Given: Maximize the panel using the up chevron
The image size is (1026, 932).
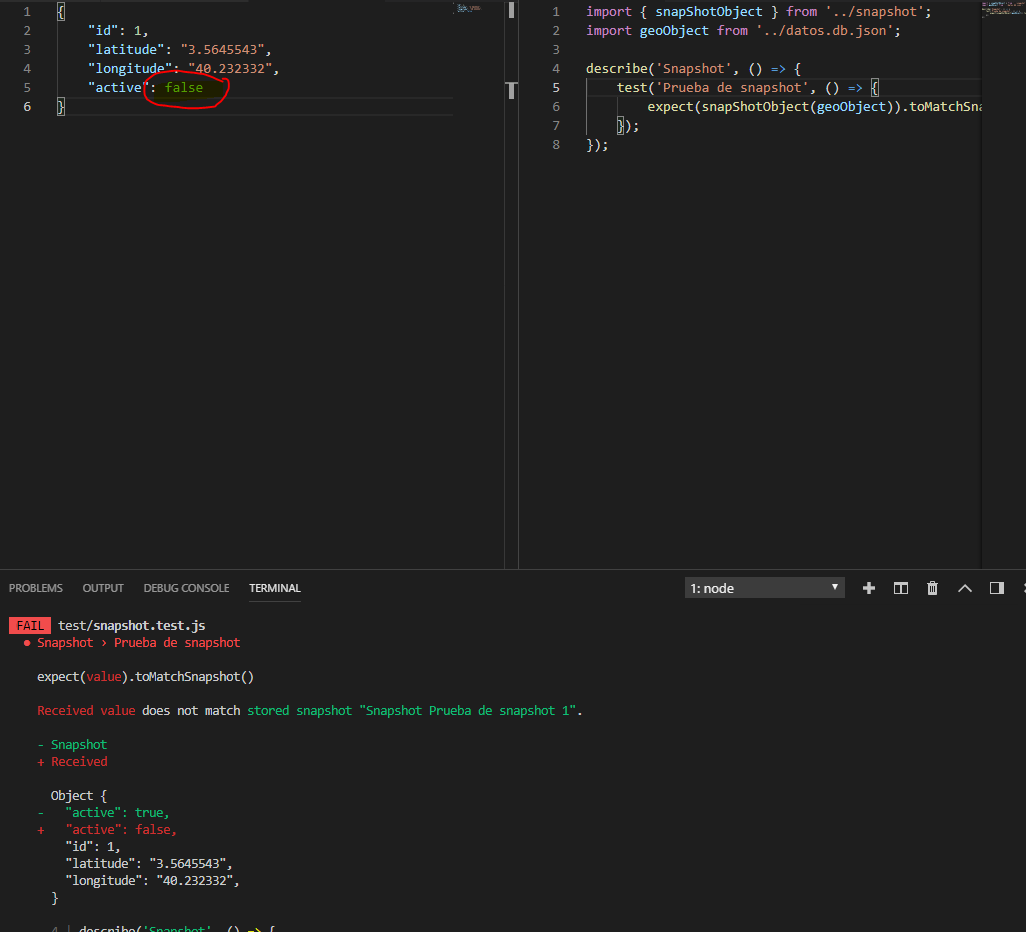Looking at the screenshot, I should click(964, 588).
